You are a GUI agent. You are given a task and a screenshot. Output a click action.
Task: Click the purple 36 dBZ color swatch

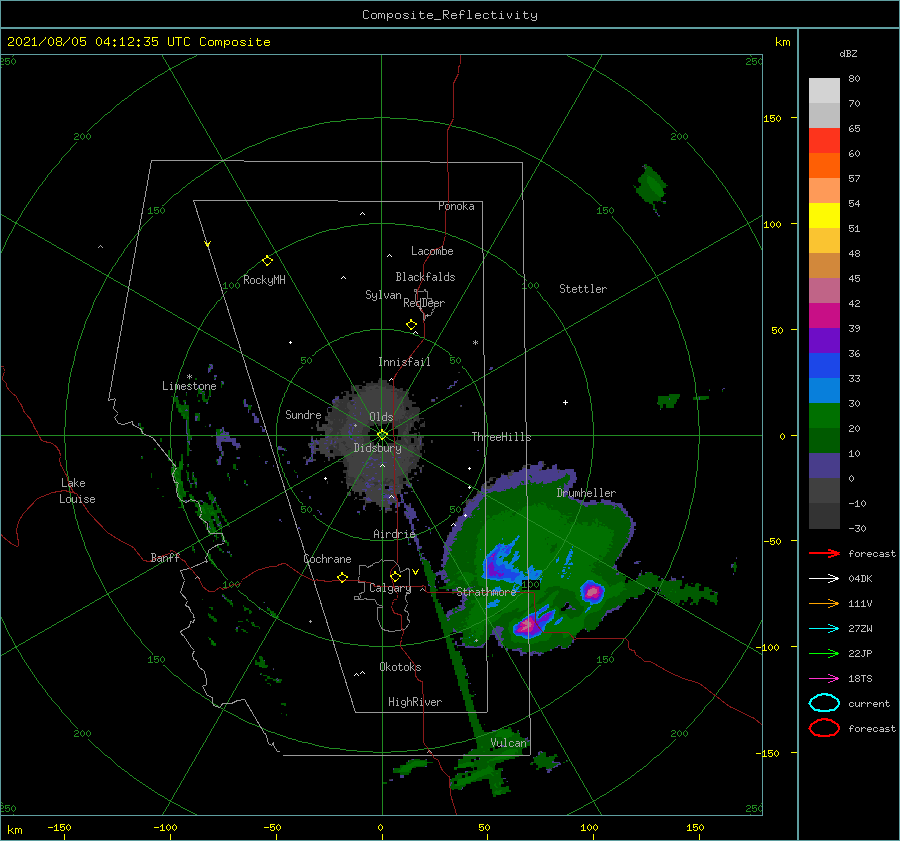point(824,340)
